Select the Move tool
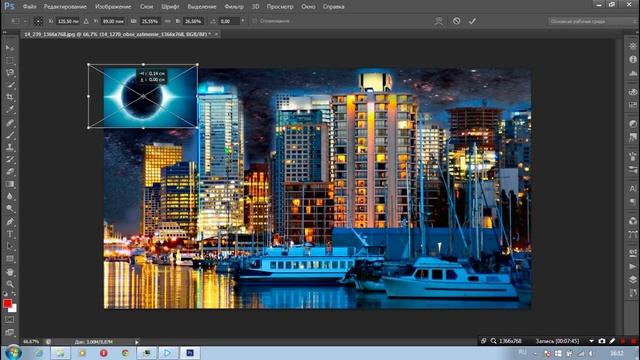 [x=10, y=48]
